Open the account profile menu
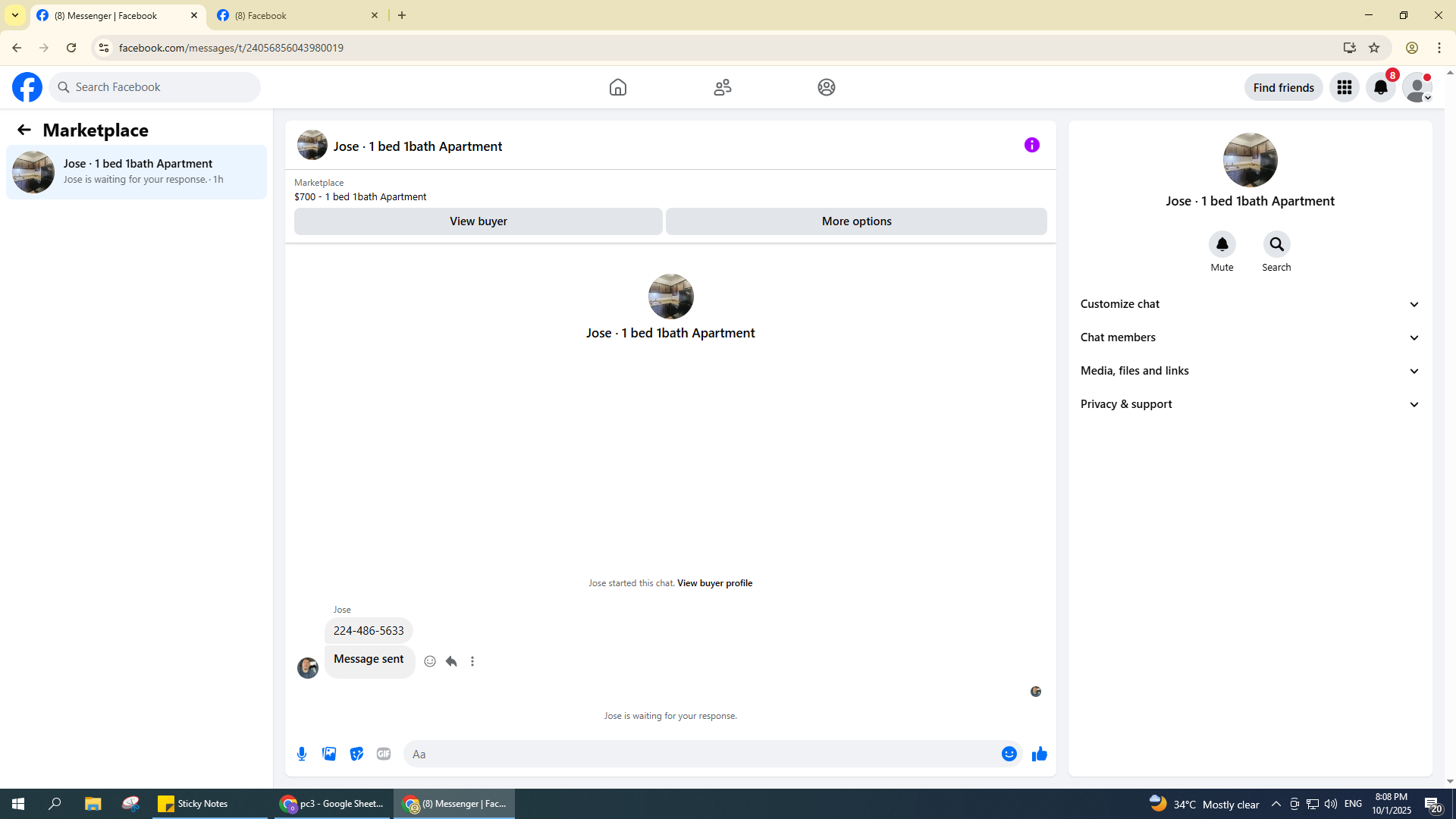The height and width of the screenshot is (819, 1456). [1417, 87]
